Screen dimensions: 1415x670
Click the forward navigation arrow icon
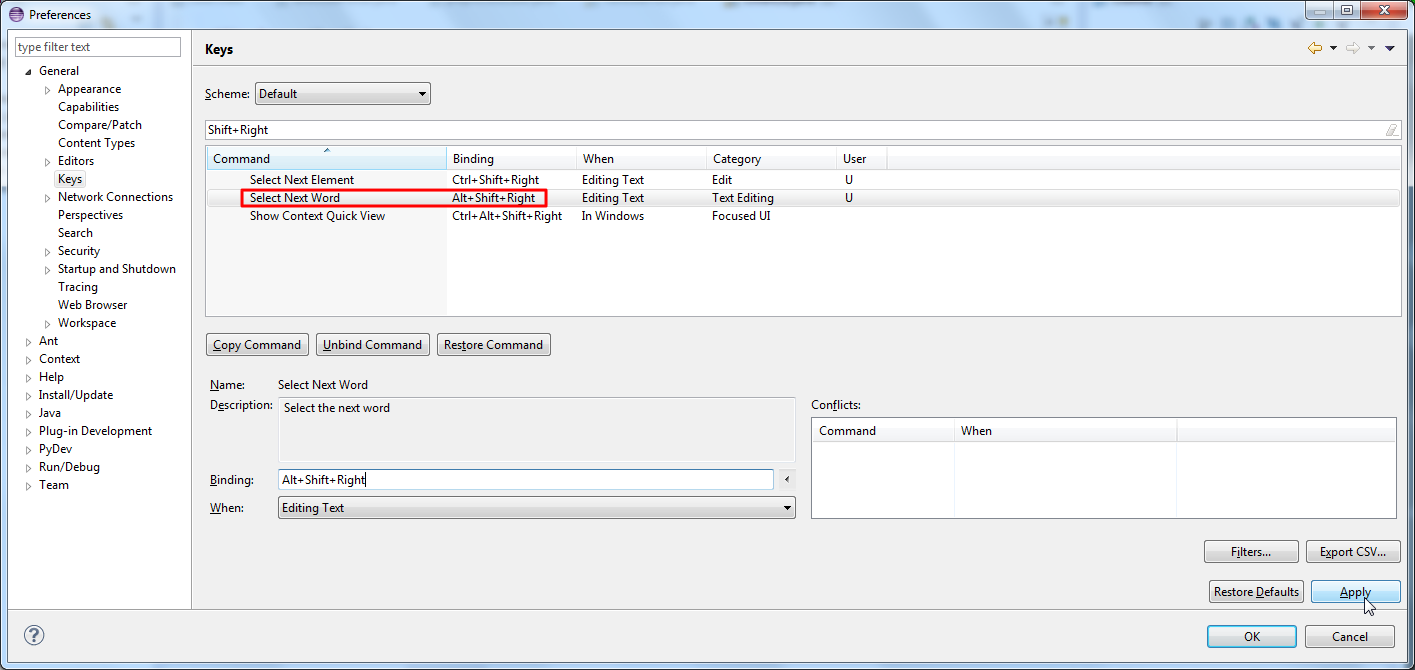click(x=1353, y=48)
